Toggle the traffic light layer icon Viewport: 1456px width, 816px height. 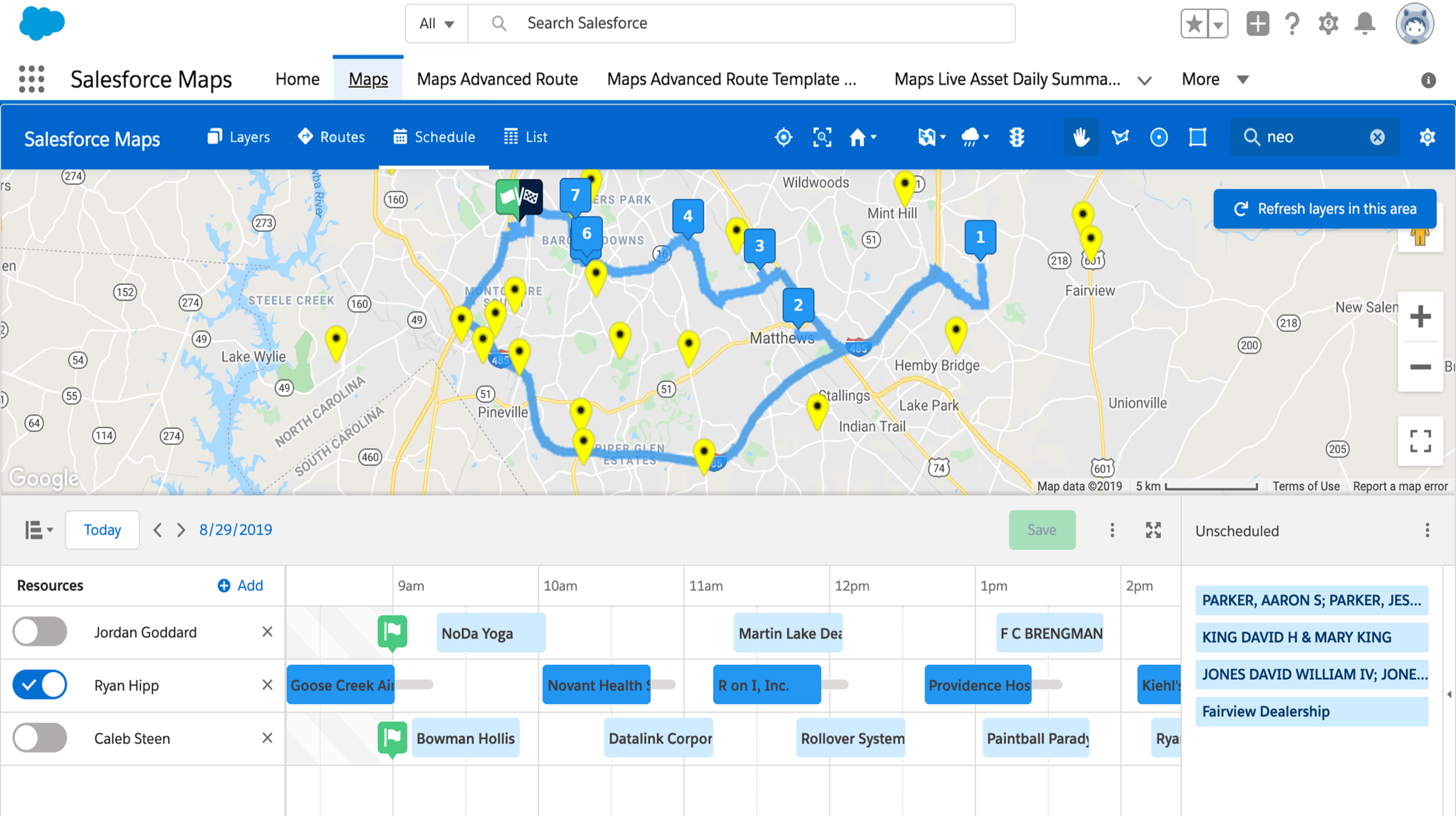[1017, 137]
